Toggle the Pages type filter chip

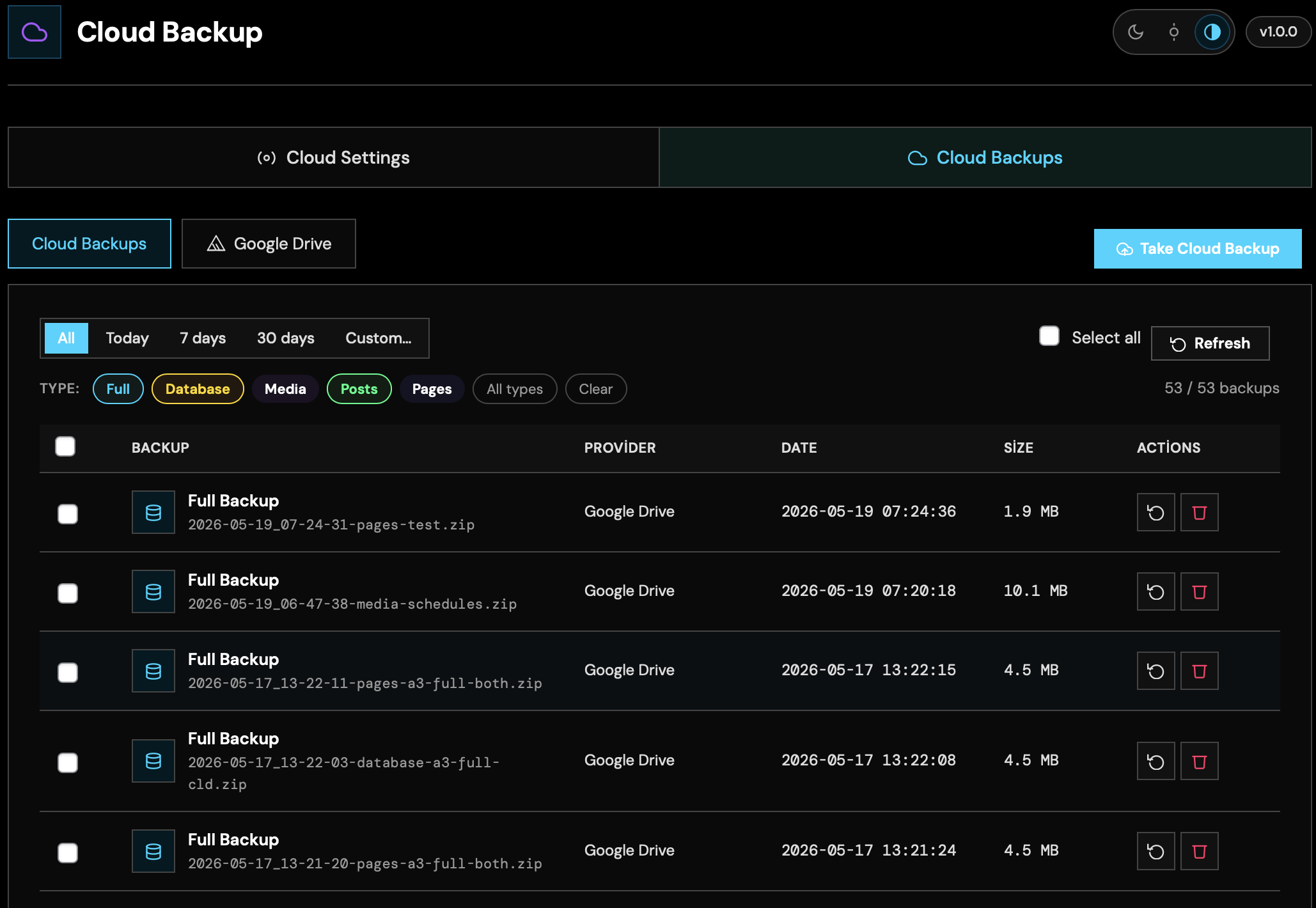[432, 389]
